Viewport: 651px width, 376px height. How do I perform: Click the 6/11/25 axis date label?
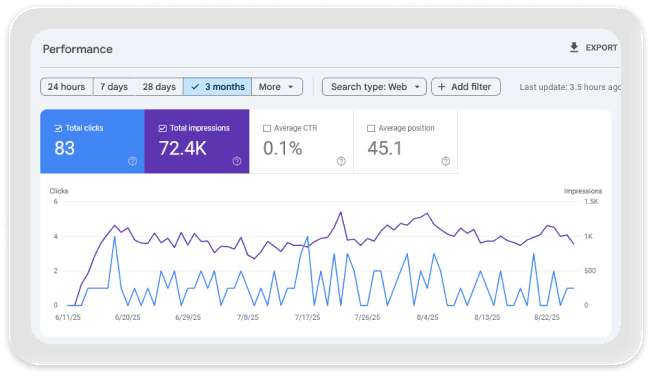68,317
